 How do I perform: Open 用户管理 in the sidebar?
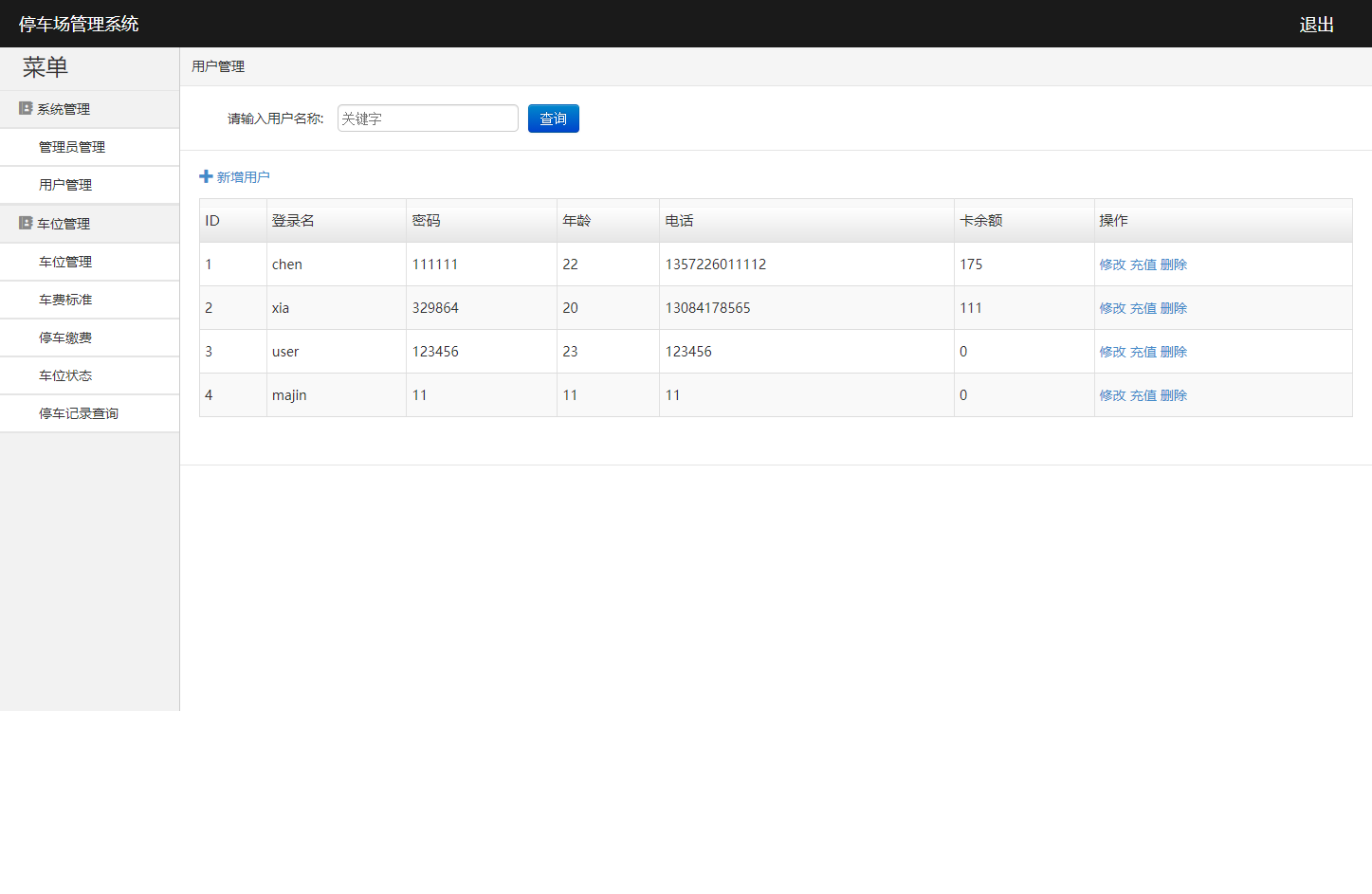tap(65, 186)
